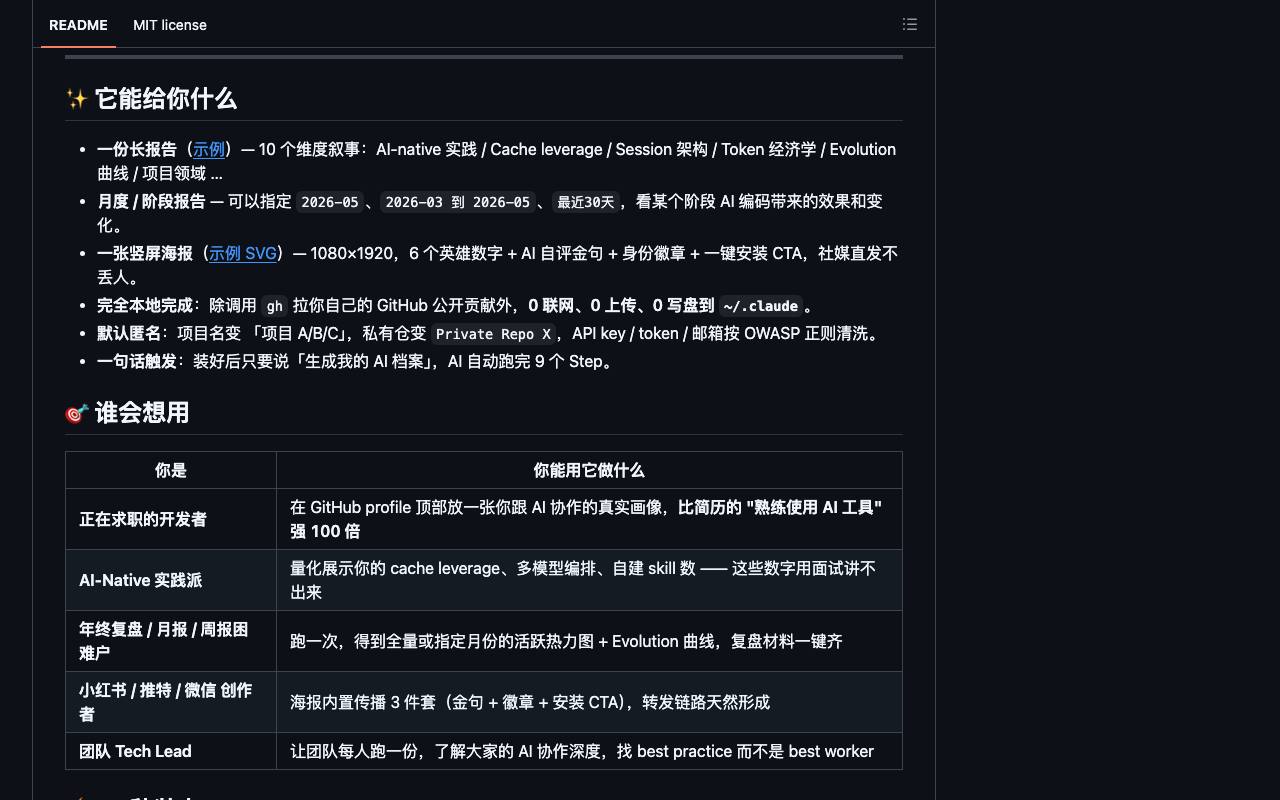Switch to the MIT license tab
Image resolution: width=1280 pixels, height=800 pixels.
170,25
